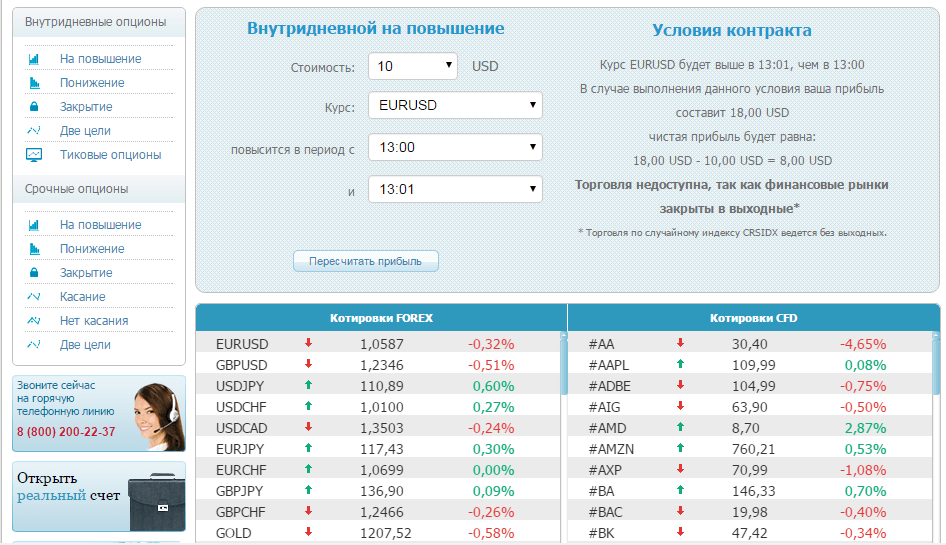Click the FOREX quotes list scrollbar
946x545 pixels.
[564, 363]
